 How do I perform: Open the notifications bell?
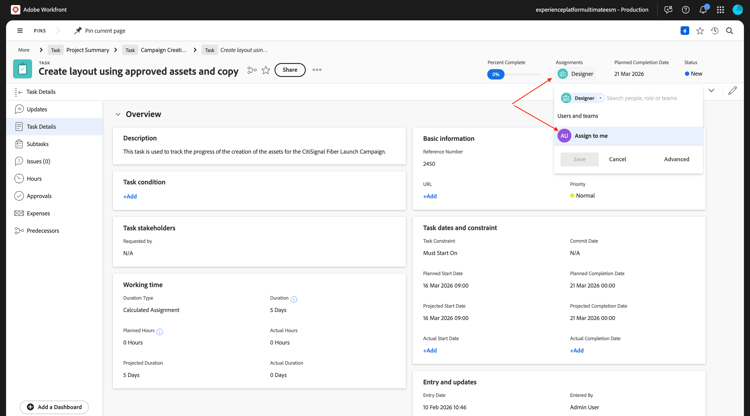pyautogui.click(x=702, y=10)
